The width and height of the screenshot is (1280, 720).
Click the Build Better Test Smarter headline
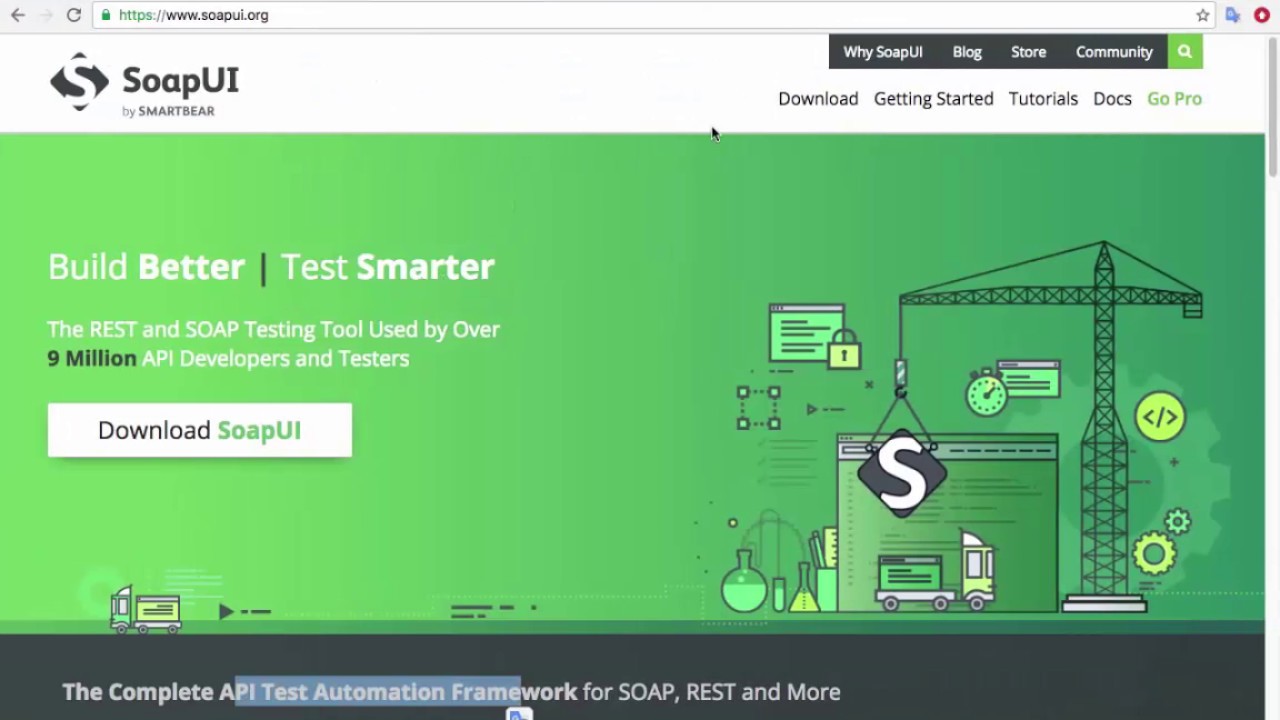point(271,267)
